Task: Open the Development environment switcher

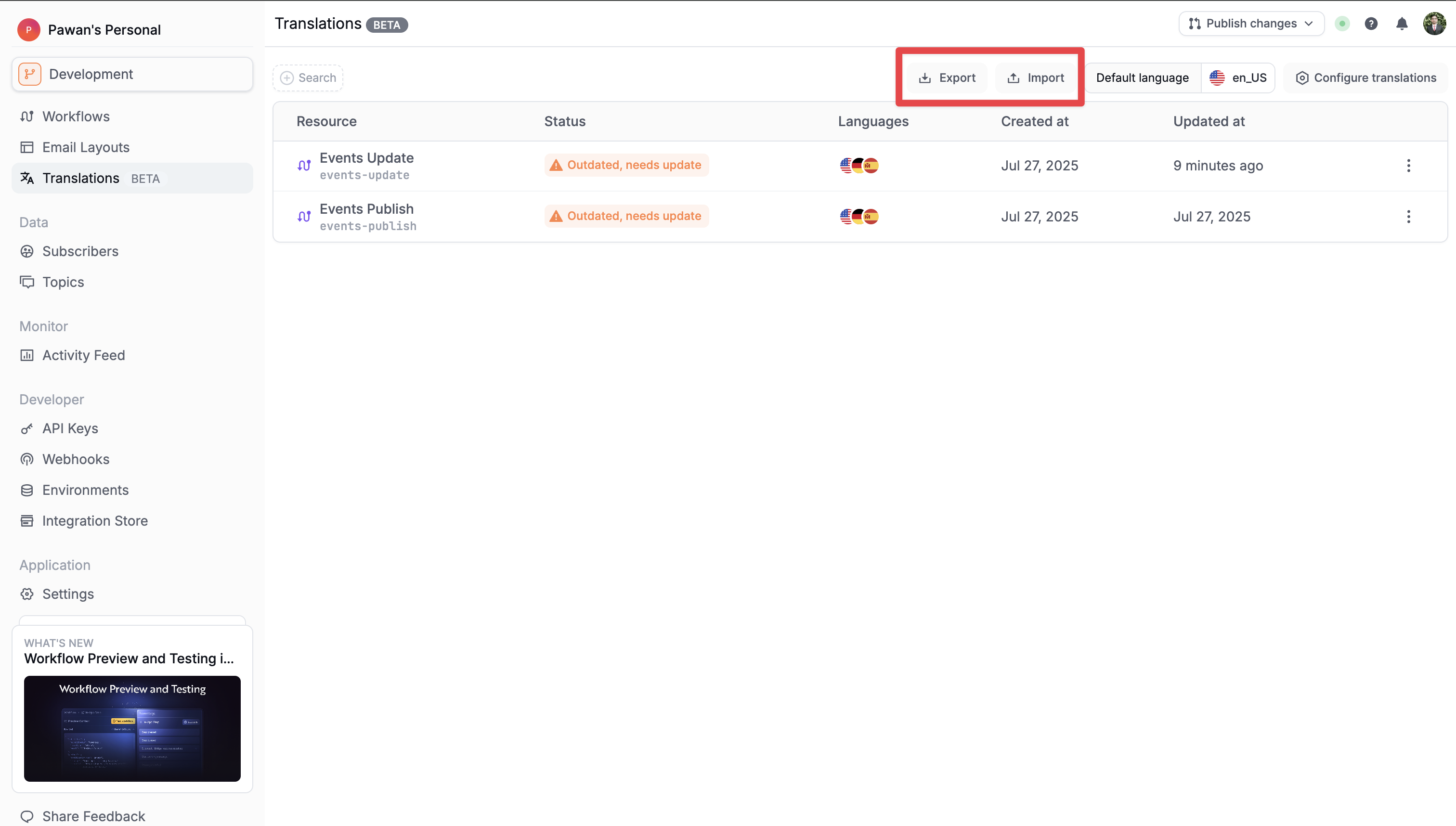Action: tap(131, 74)
